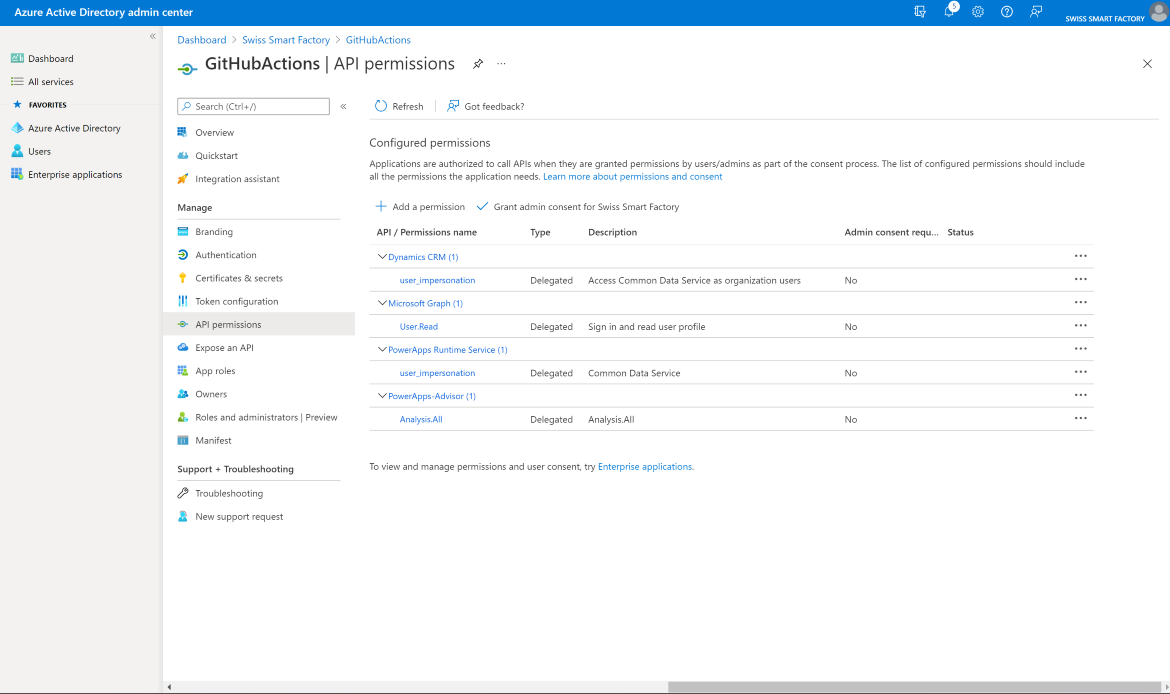The image size is (1170, 694).
Task: Open the settings gear icon
Action: tap(977, 12)
